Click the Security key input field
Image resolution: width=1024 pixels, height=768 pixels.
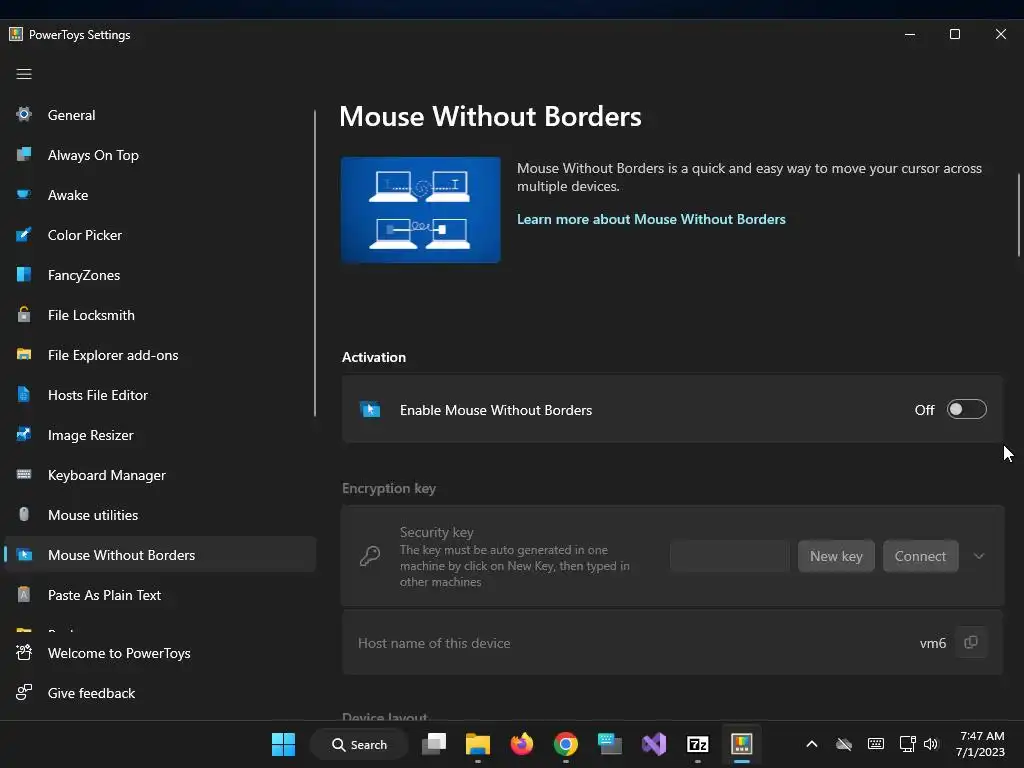[x=729, y=556]
